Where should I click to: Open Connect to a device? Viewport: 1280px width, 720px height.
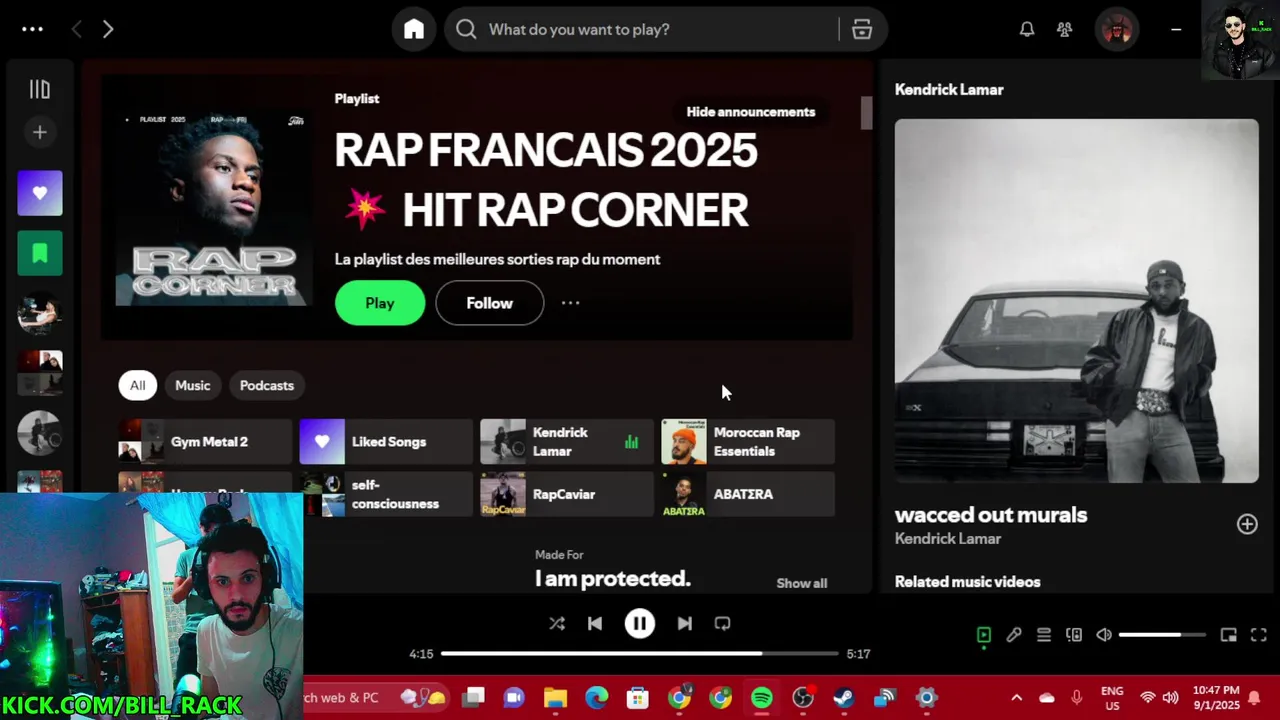(x=1074, y=635)
